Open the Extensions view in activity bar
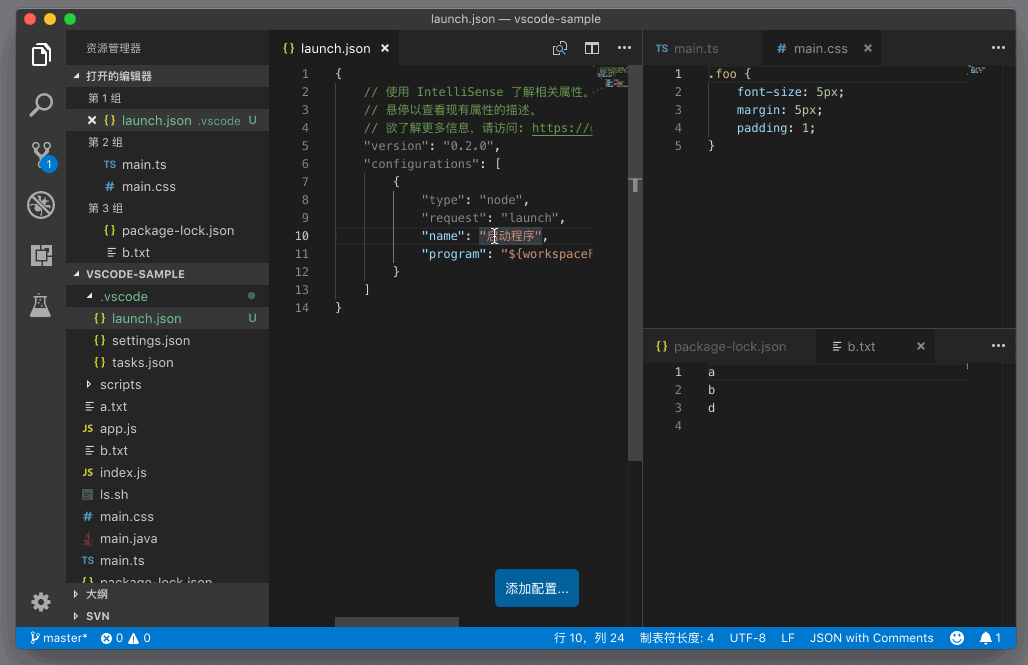1028x665 pixels. click(x=41, y=255)
